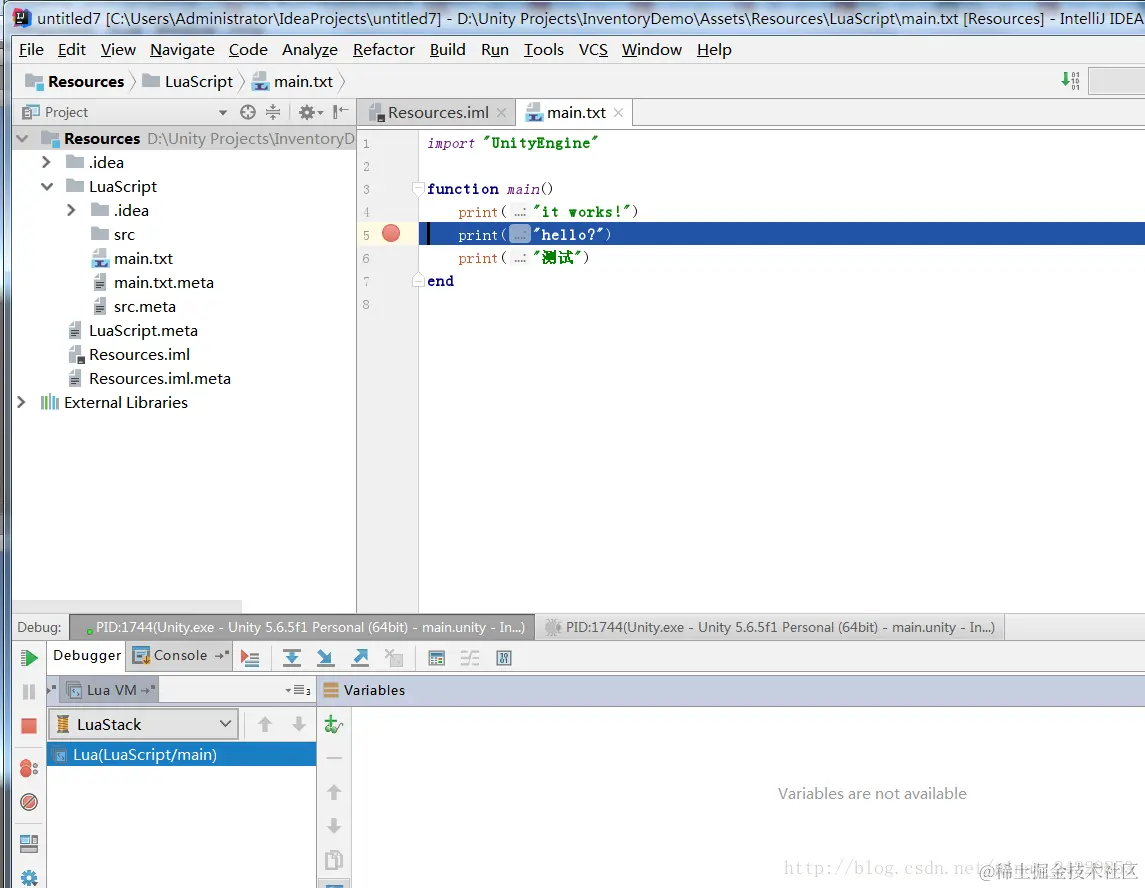Select first PID:1744 debug session tab
The image size is (1145, 888).
302,627
